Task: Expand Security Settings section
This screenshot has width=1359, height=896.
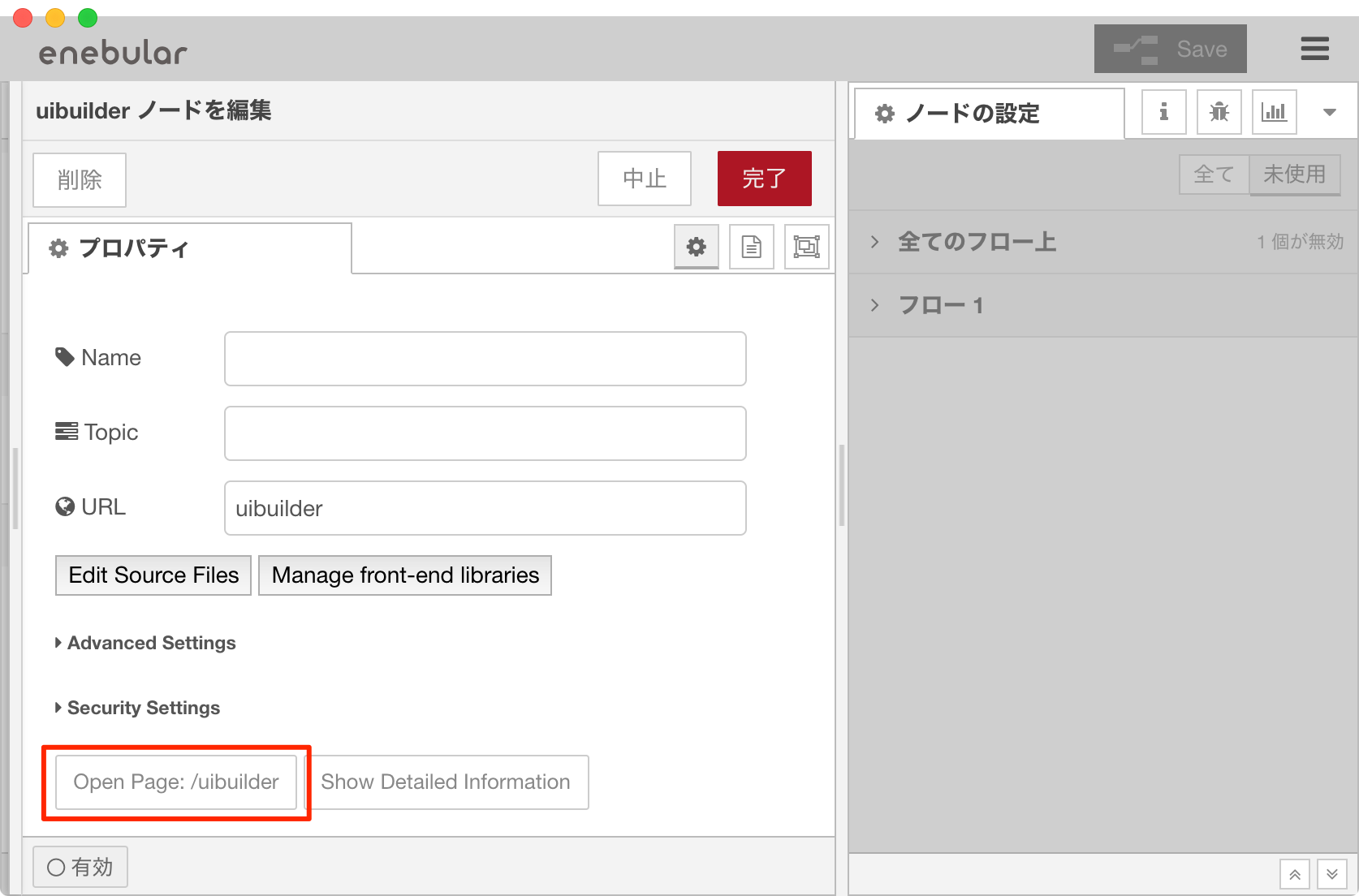Action: (137, 708)
